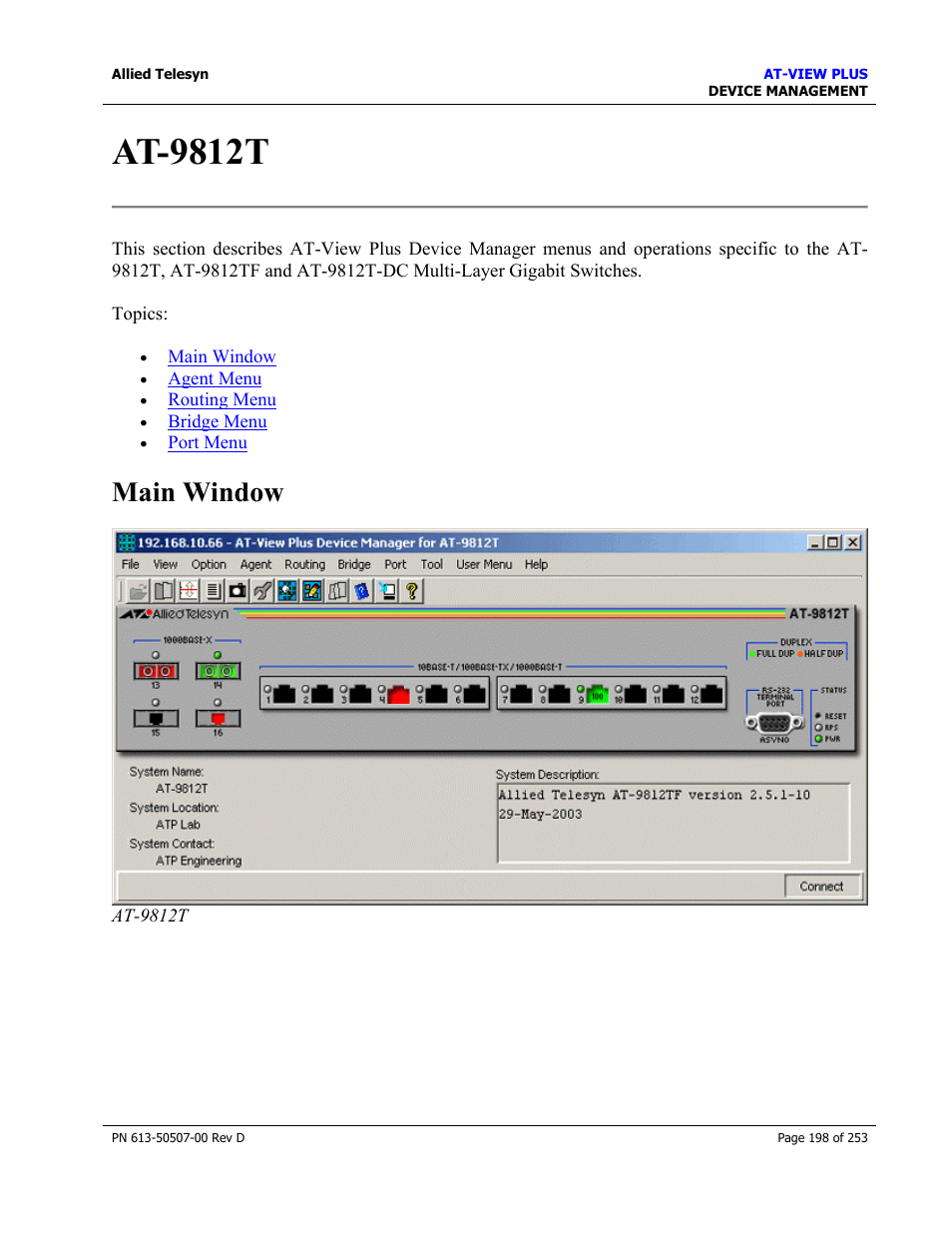
Task: Select the green port 9
Action: pyautogui.click(x=598, y=694)
